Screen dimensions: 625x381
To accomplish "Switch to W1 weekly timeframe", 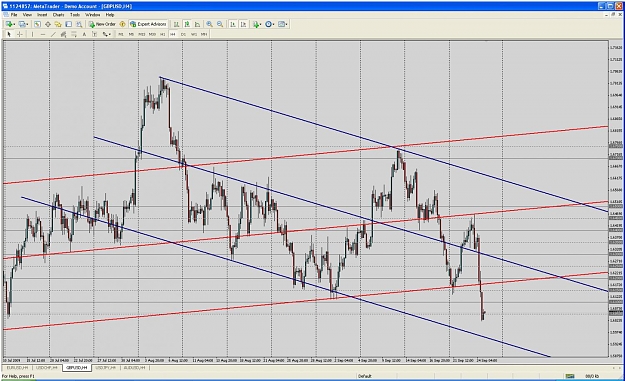I will (x=194, y=34).
